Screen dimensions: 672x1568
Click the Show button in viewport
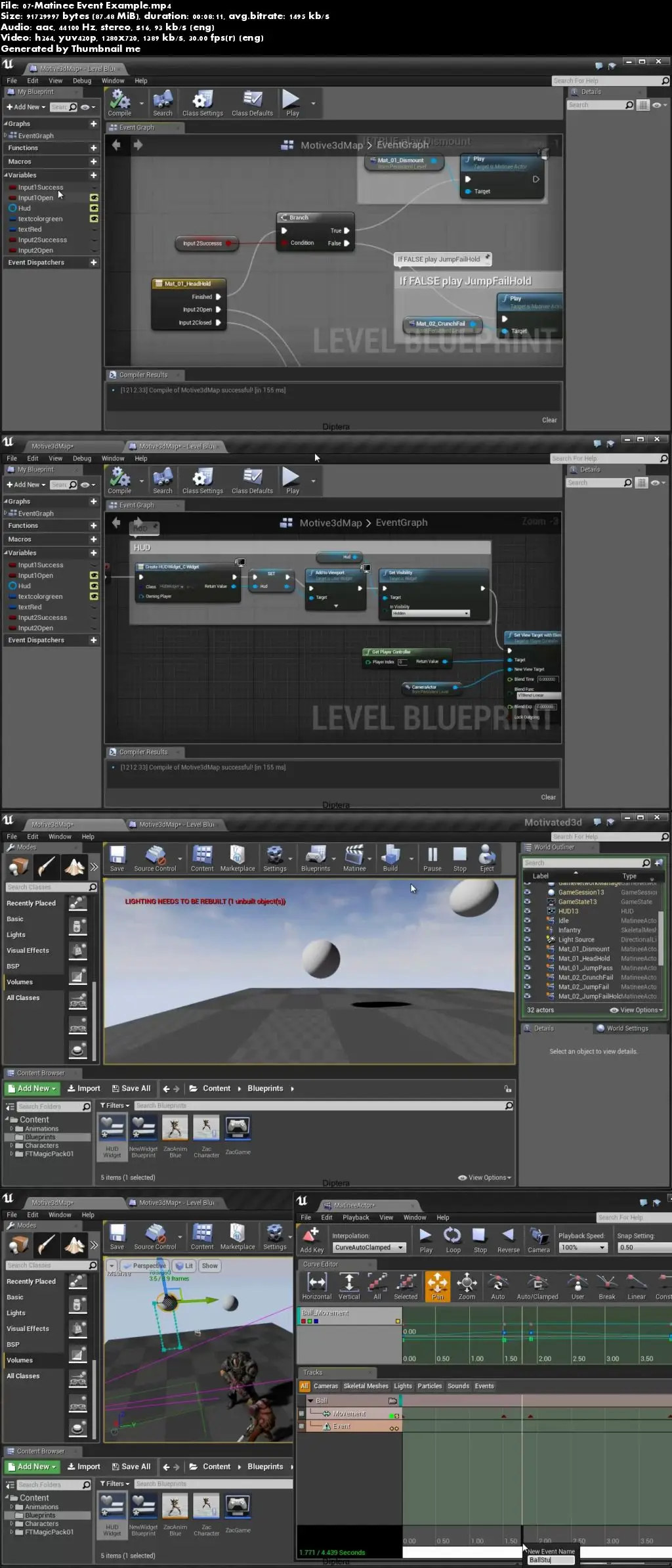pyautogui.click(x=210, y=1266)
